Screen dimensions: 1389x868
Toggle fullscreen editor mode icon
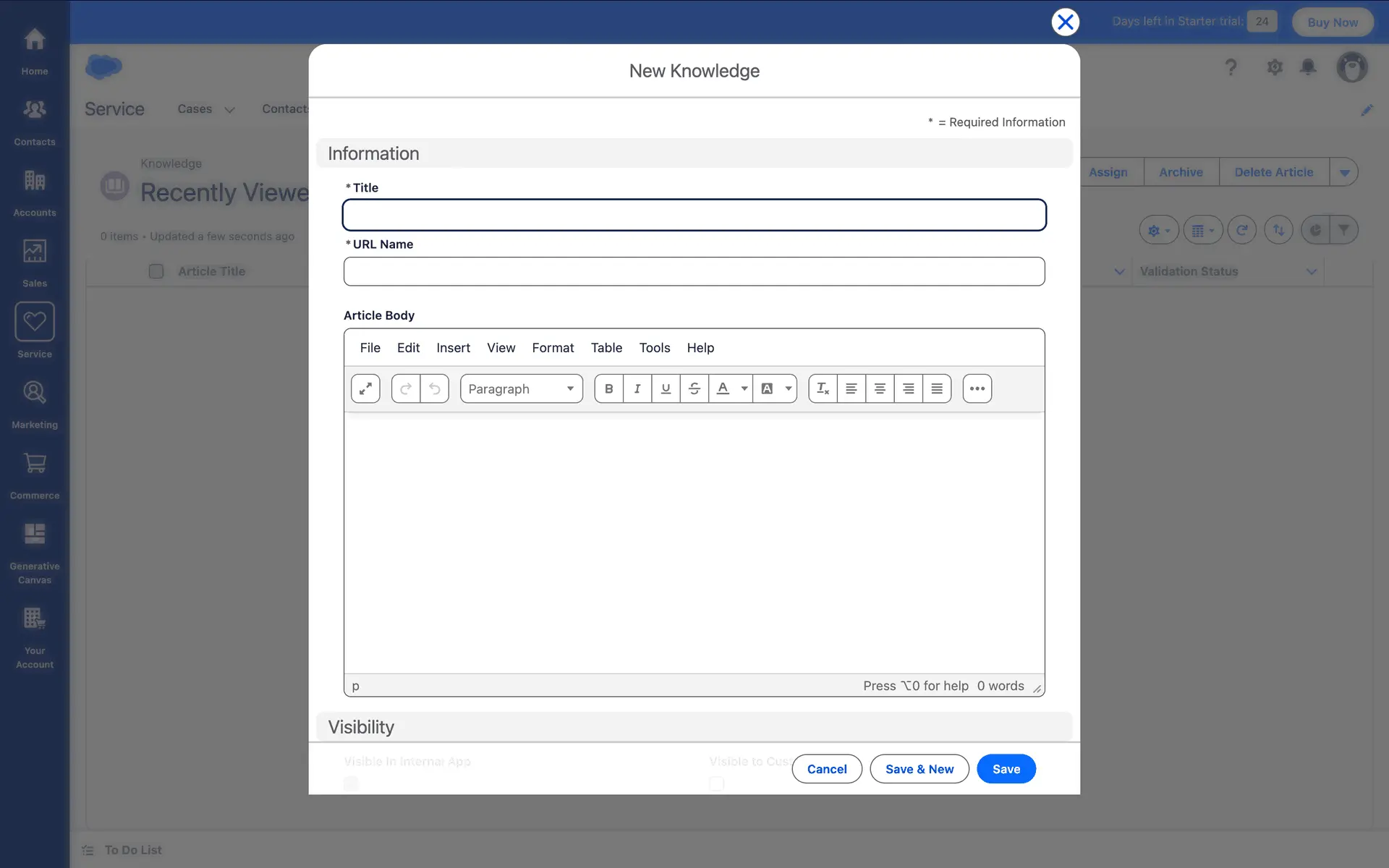pyautogui.click(x=365, y=388)
